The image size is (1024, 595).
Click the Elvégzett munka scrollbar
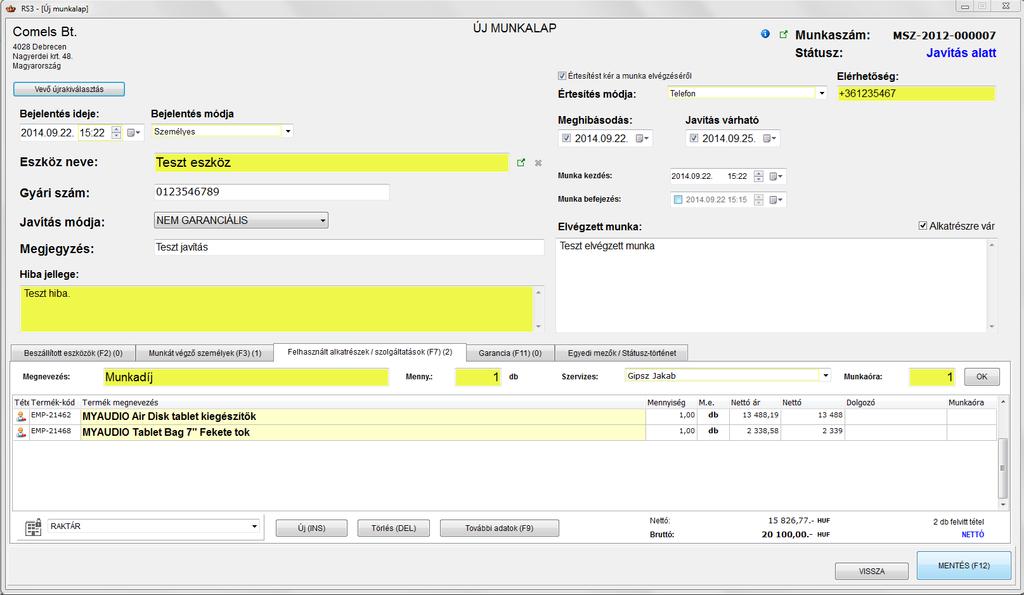click(992, 285)
